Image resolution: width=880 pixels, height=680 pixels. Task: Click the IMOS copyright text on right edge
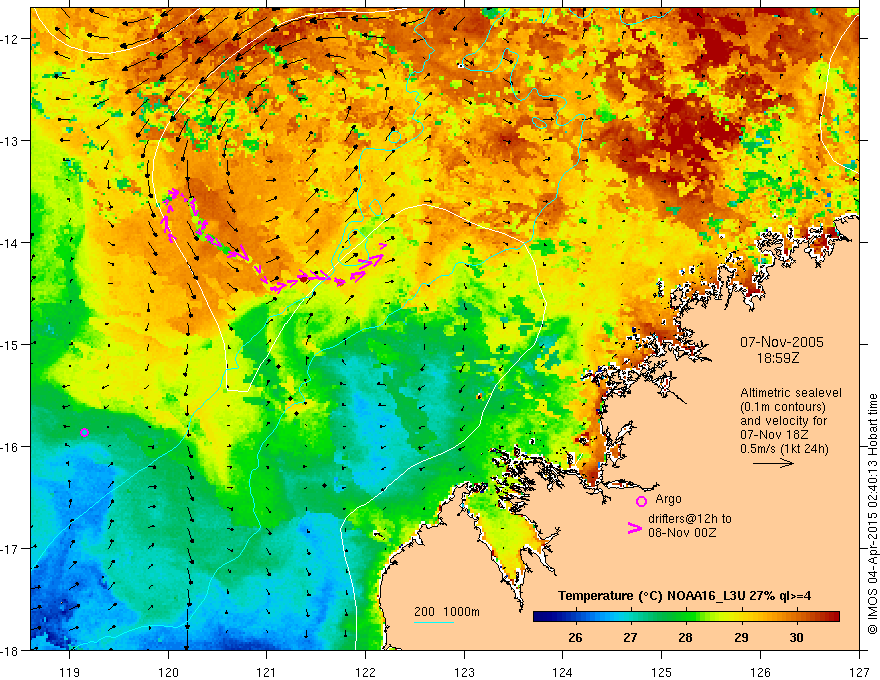click(x=872, y=513)
